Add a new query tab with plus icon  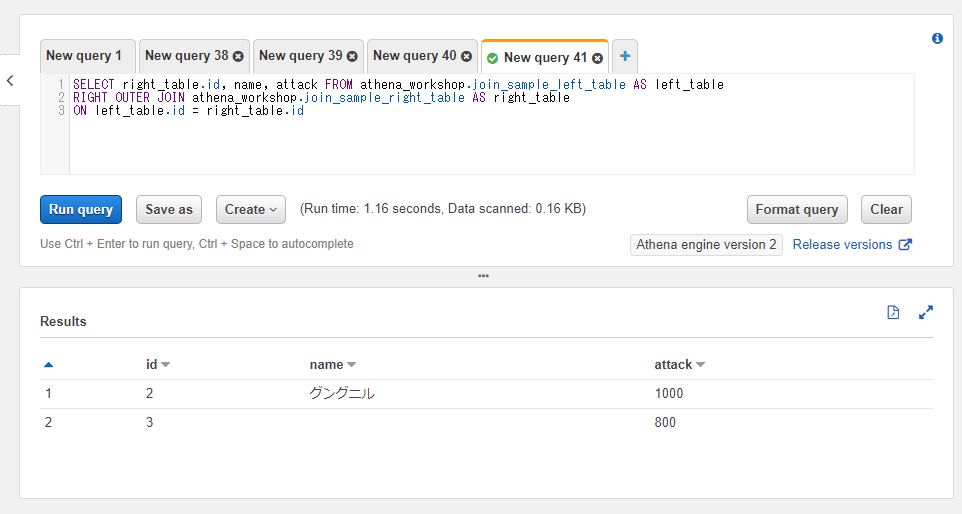pos(625,56)
